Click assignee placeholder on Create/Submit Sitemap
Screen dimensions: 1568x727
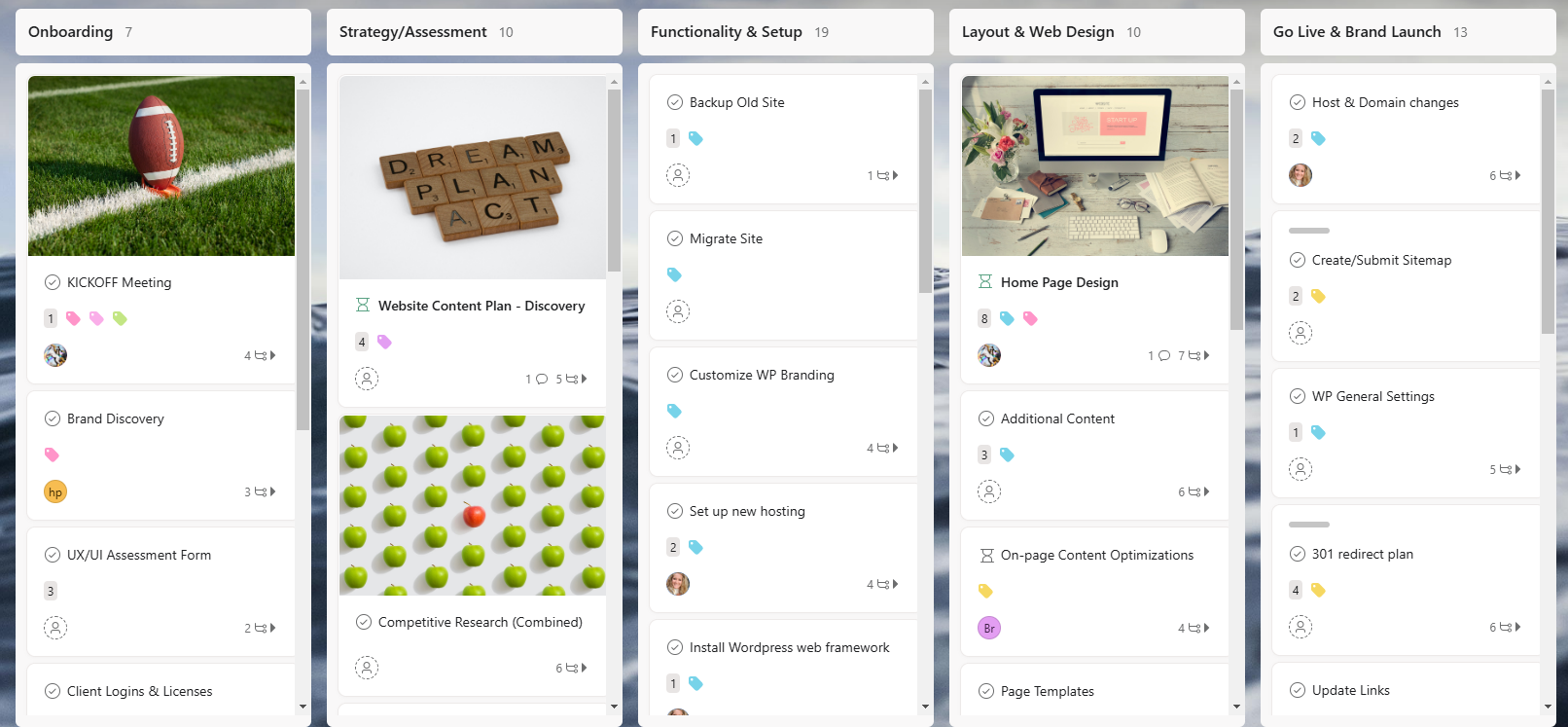[1301, 333]
